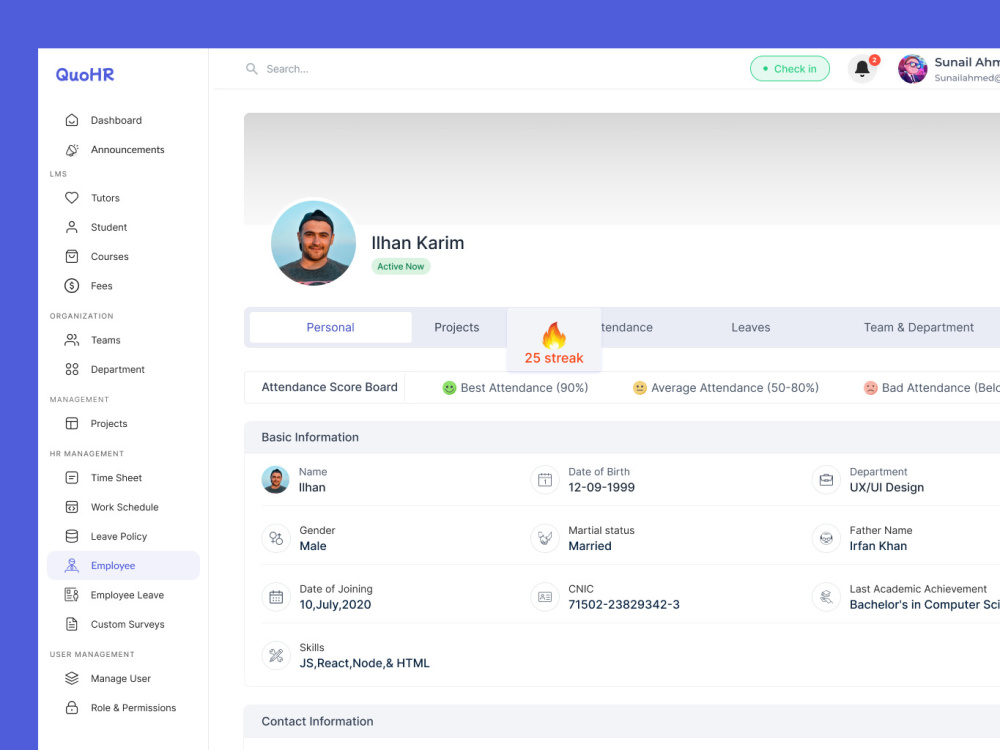Click the Announcements megaphone icon
The height and width of the screenshot is (750, 1000).
click(71, 149)
